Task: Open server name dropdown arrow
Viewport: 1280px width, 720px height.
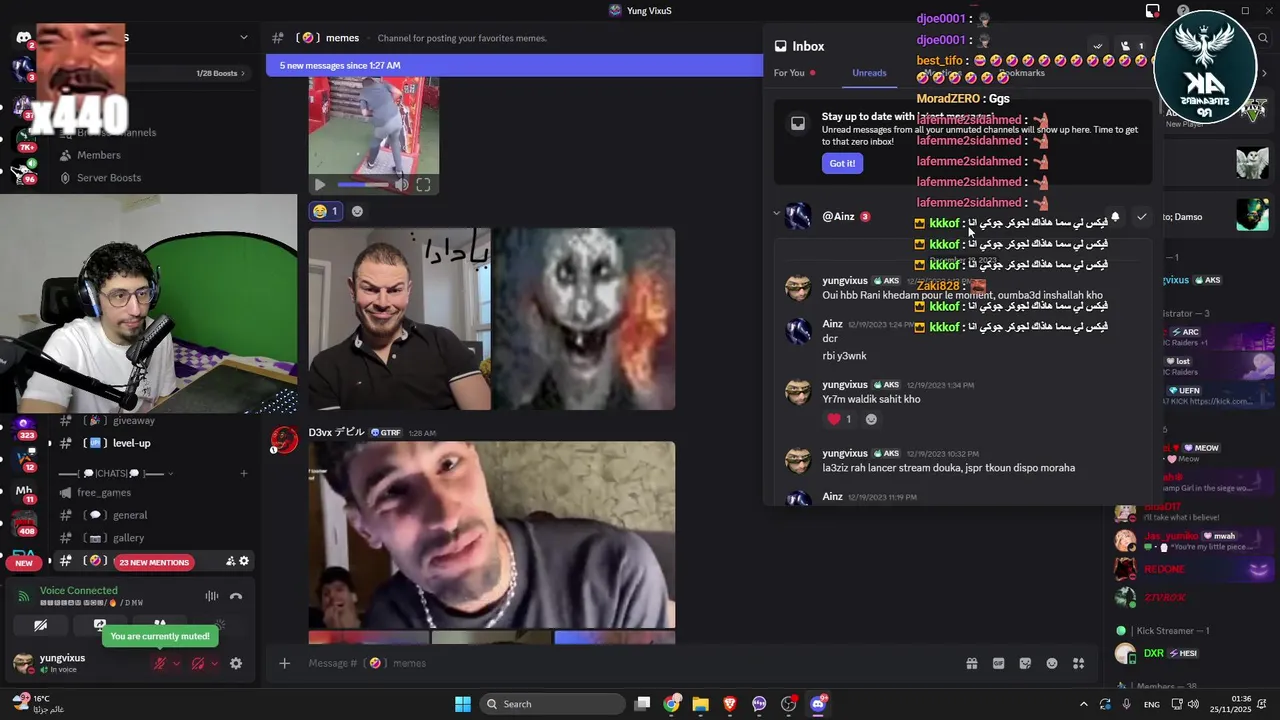Action: (x=243, y=38)
